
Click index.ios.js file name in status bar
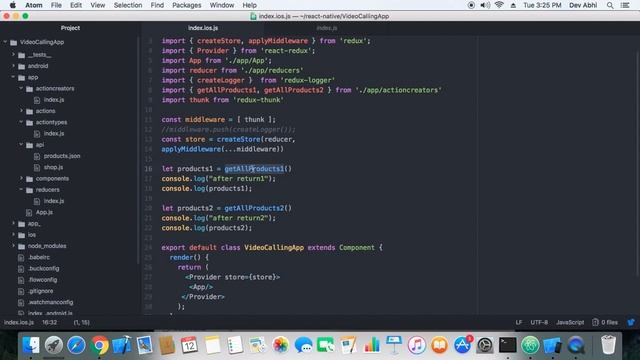[x=19, y=322]
